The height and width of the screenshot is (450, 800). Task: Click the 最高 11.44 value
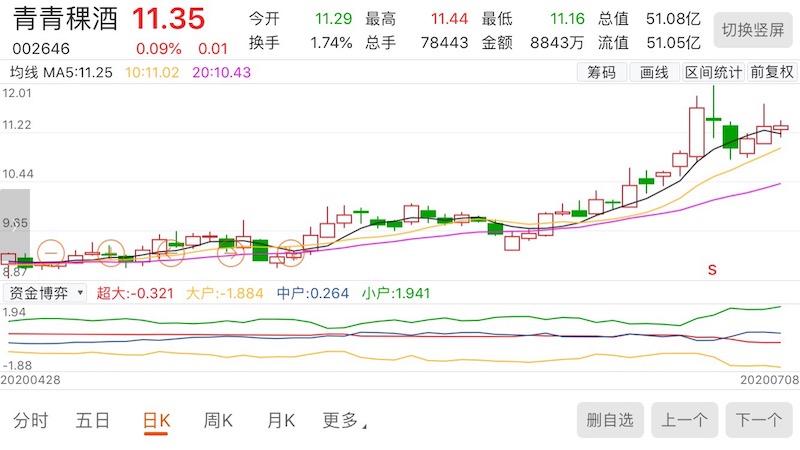(x=449, y=19)
